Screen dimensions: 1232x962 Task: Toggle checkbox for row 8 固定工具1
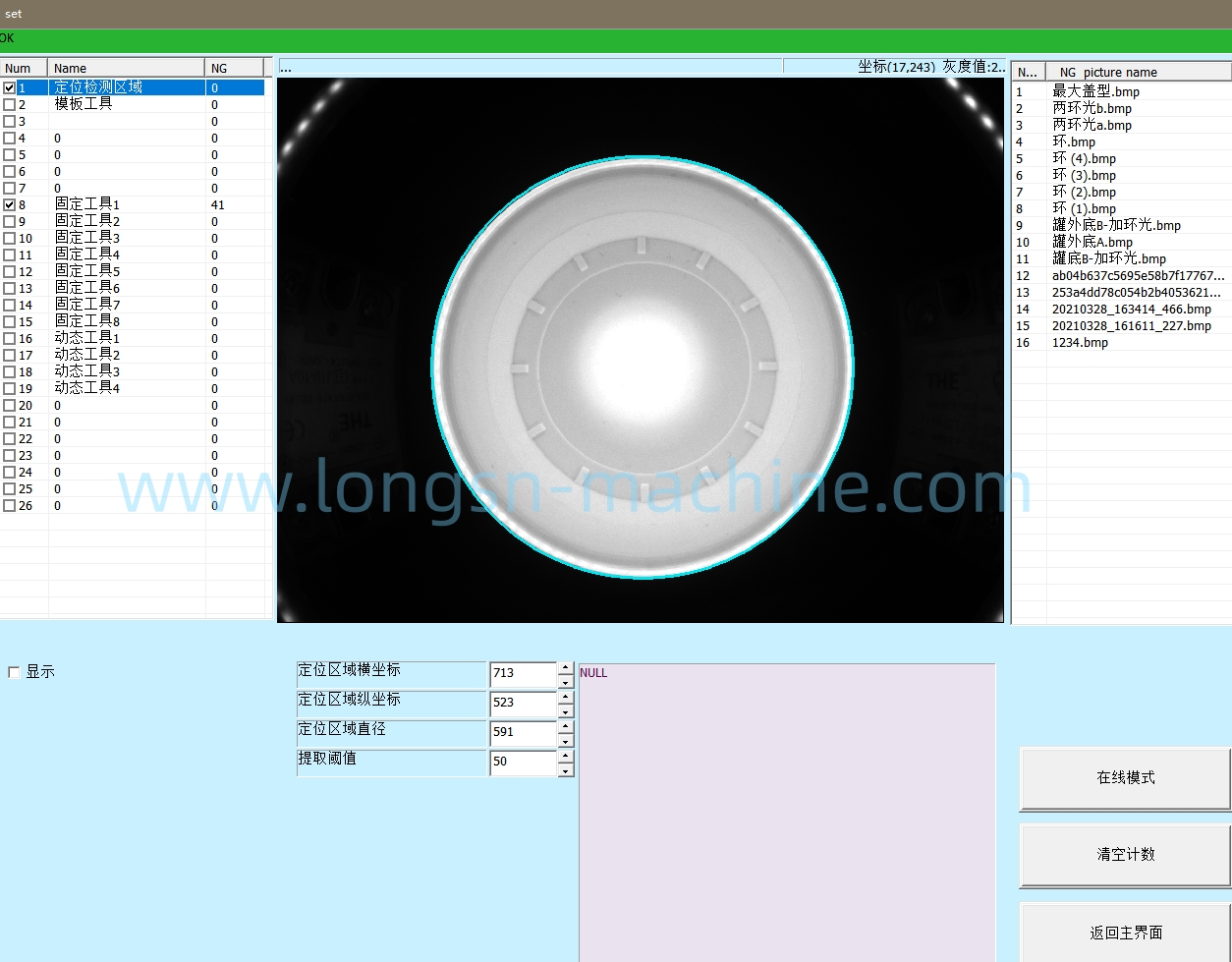[x=10, y=204]
